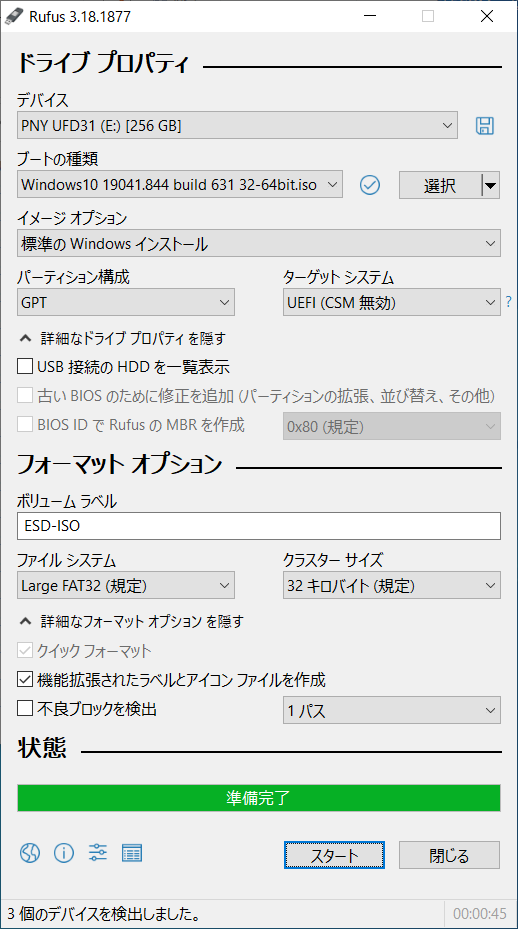Click the スタート button
This screenshot has height=929, width=518.
point(334,856)
